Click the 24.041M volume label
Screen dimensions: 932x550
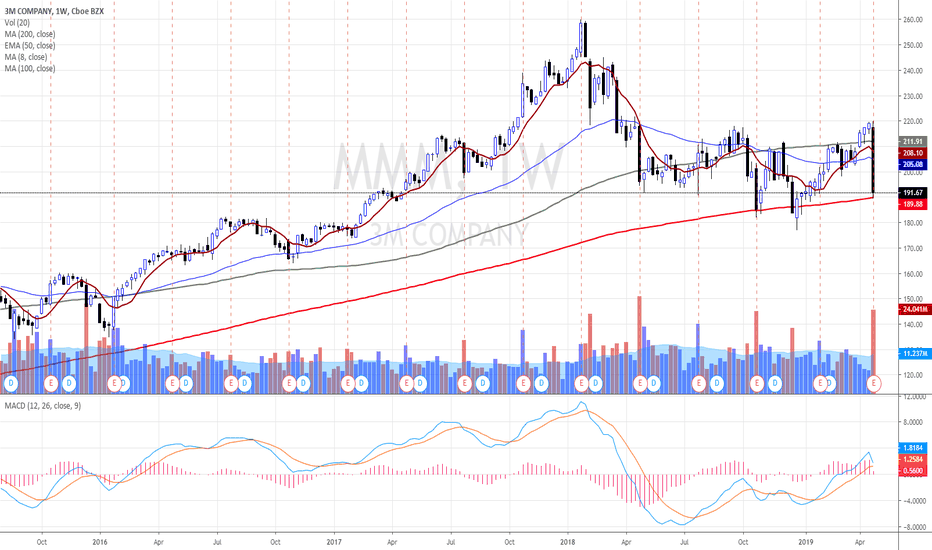coord(913,309)
